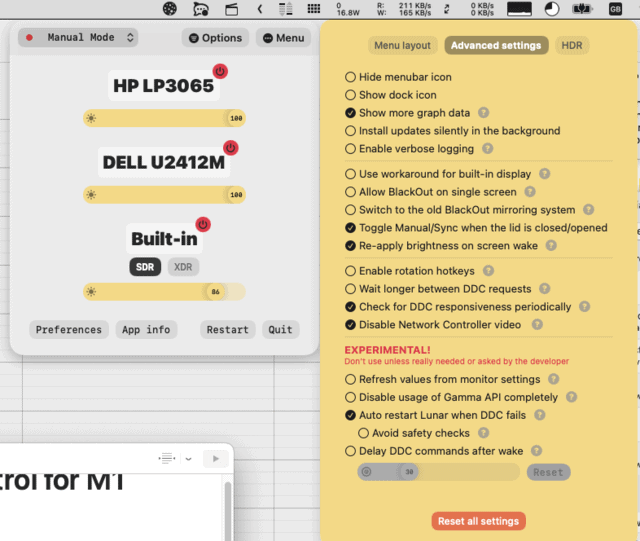Click the pie-chart icon in the menu bar
This screenshot has height=541, width=640.
click(552, 9)
